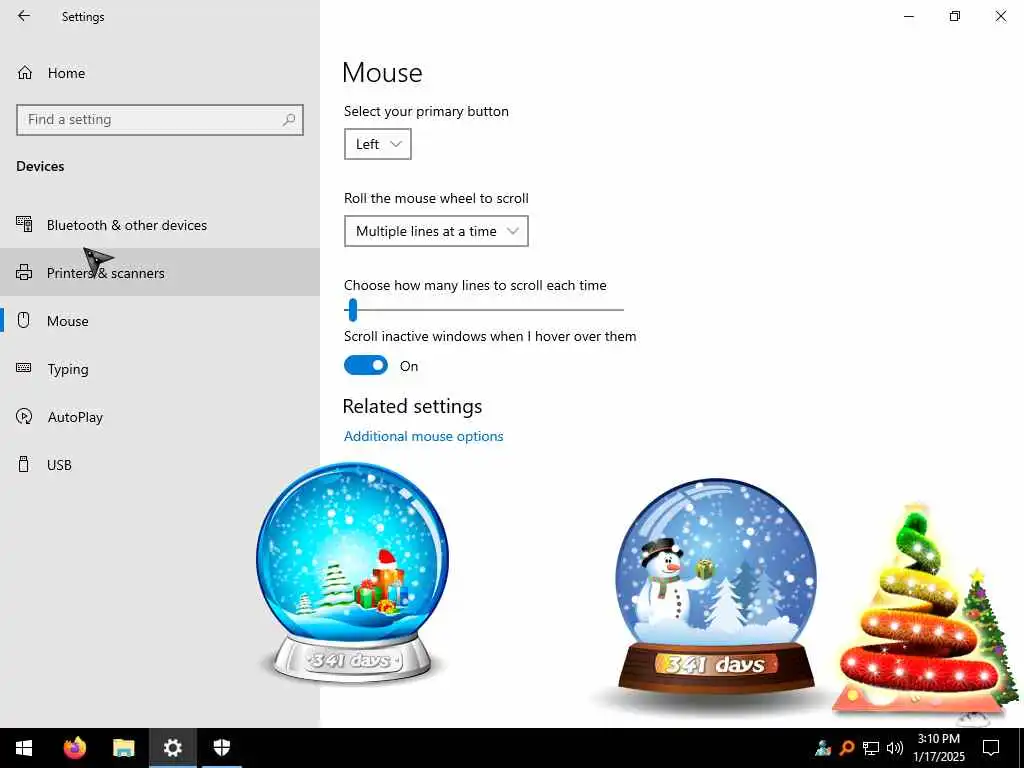Expand the Multiple lines at a time dropdown
The image size is (1024, 768).
(x=436, y=231)
